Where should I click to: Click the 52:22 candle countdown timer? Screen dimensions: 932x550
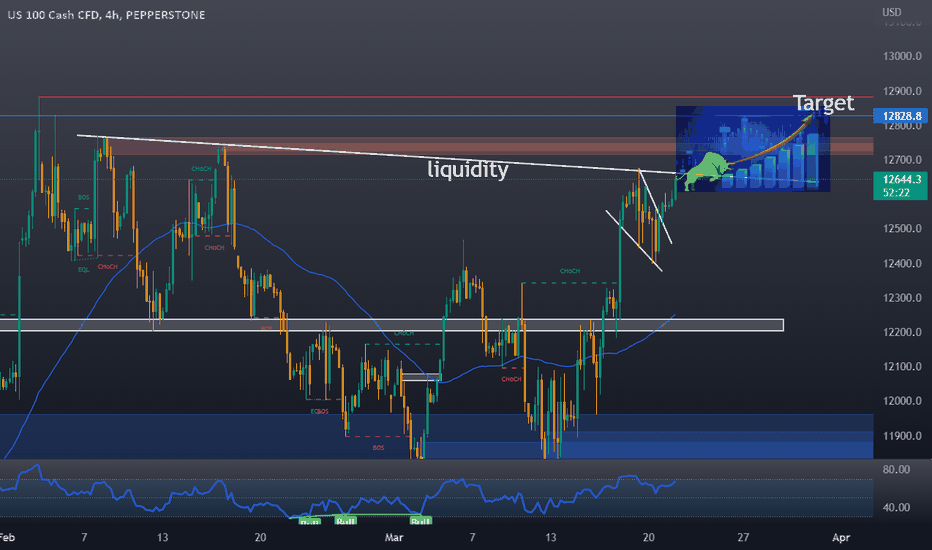[x=896, y=193]
